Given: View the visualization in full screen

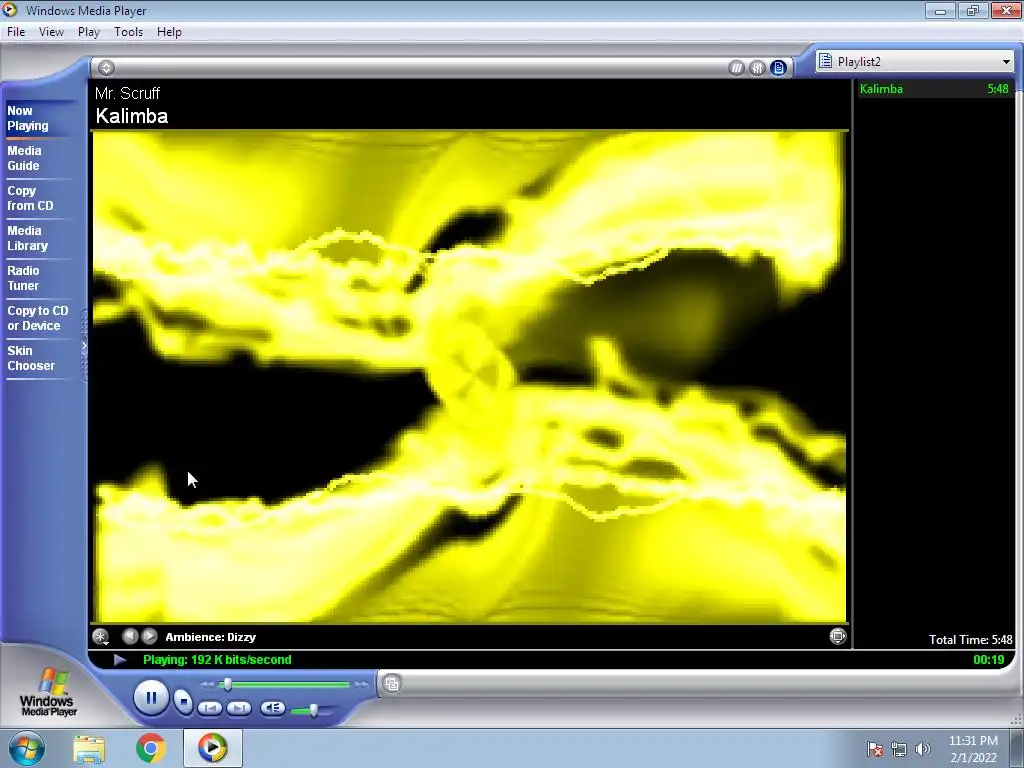Looking at the screenshot, I should coord(838,636).
